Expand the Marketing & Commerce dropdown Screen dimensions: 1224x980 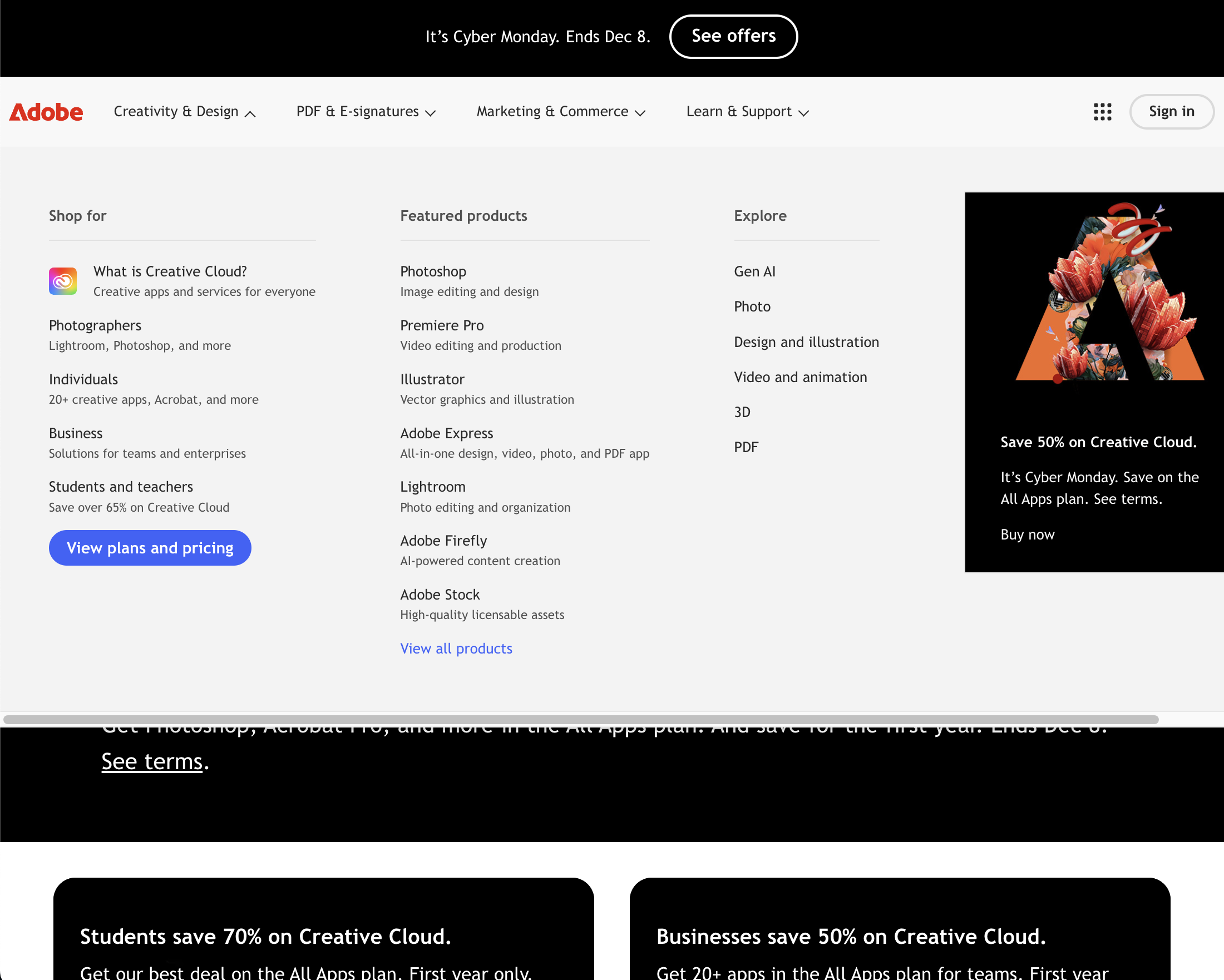point(561,112)
